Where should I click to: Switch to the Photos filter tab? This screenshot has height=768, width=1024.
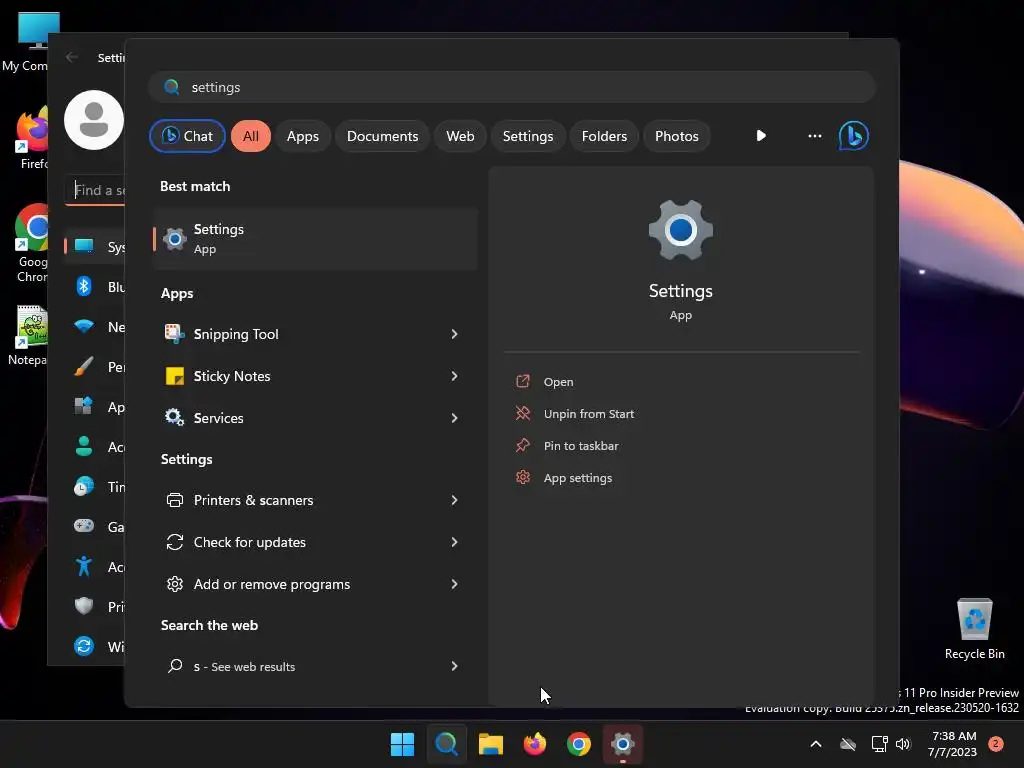tap(677, 136)
